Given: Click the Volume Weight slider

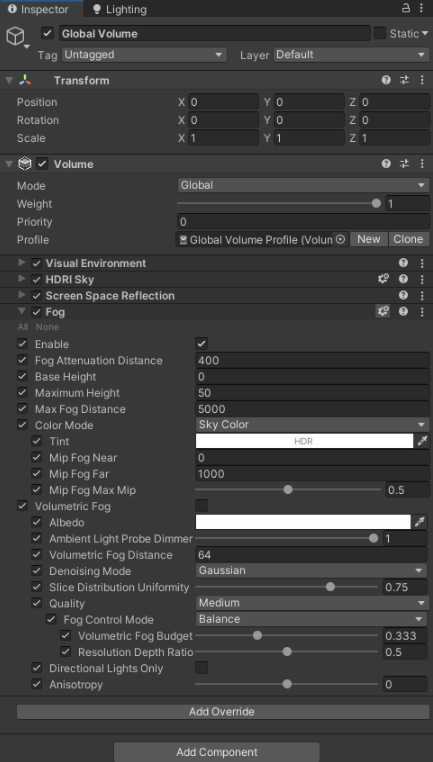Looking at the screenshot, I should pyautogui.click(x=279, y=204).
